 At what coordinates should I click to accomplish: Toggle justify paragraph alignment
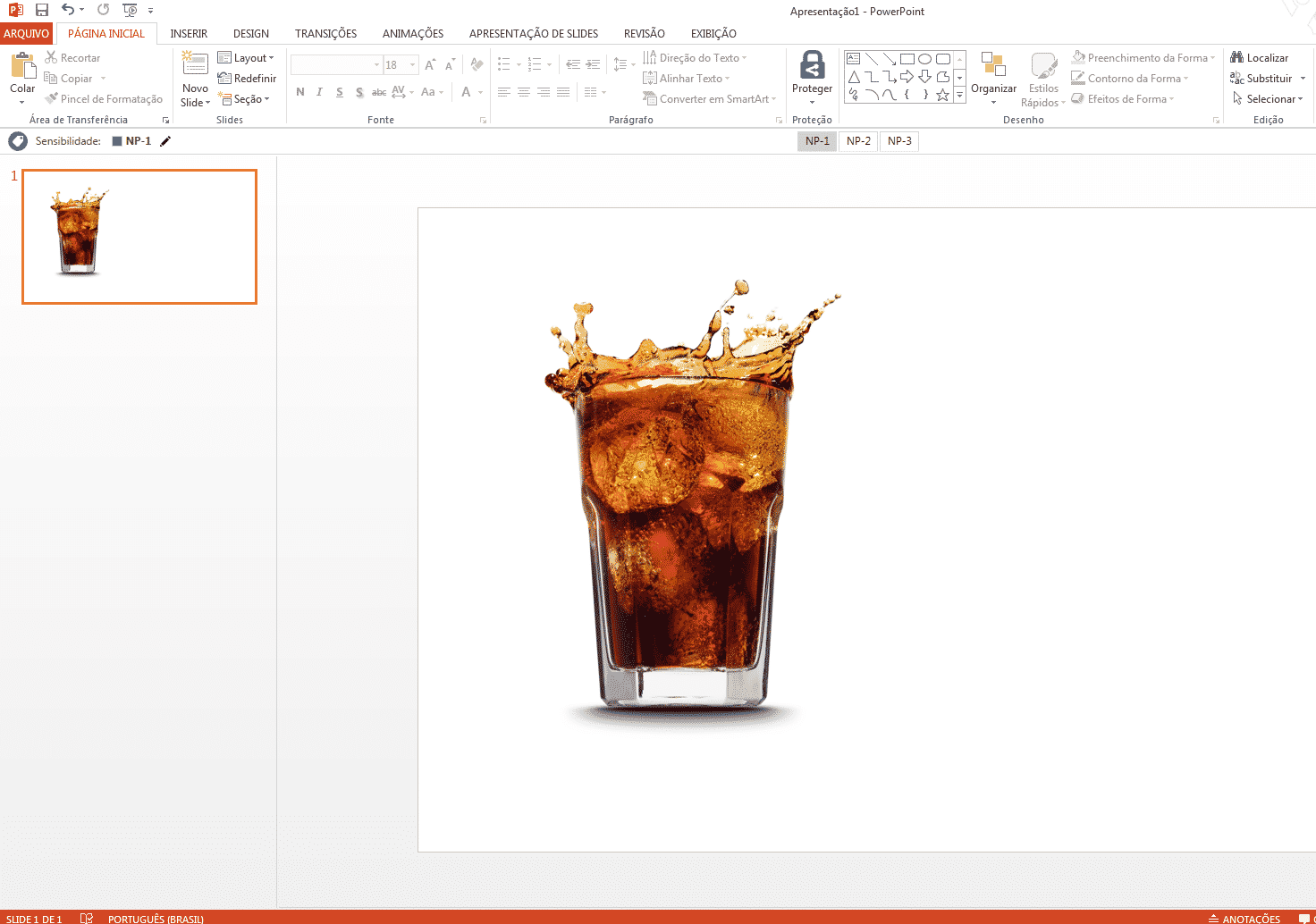tap(563, 92)
